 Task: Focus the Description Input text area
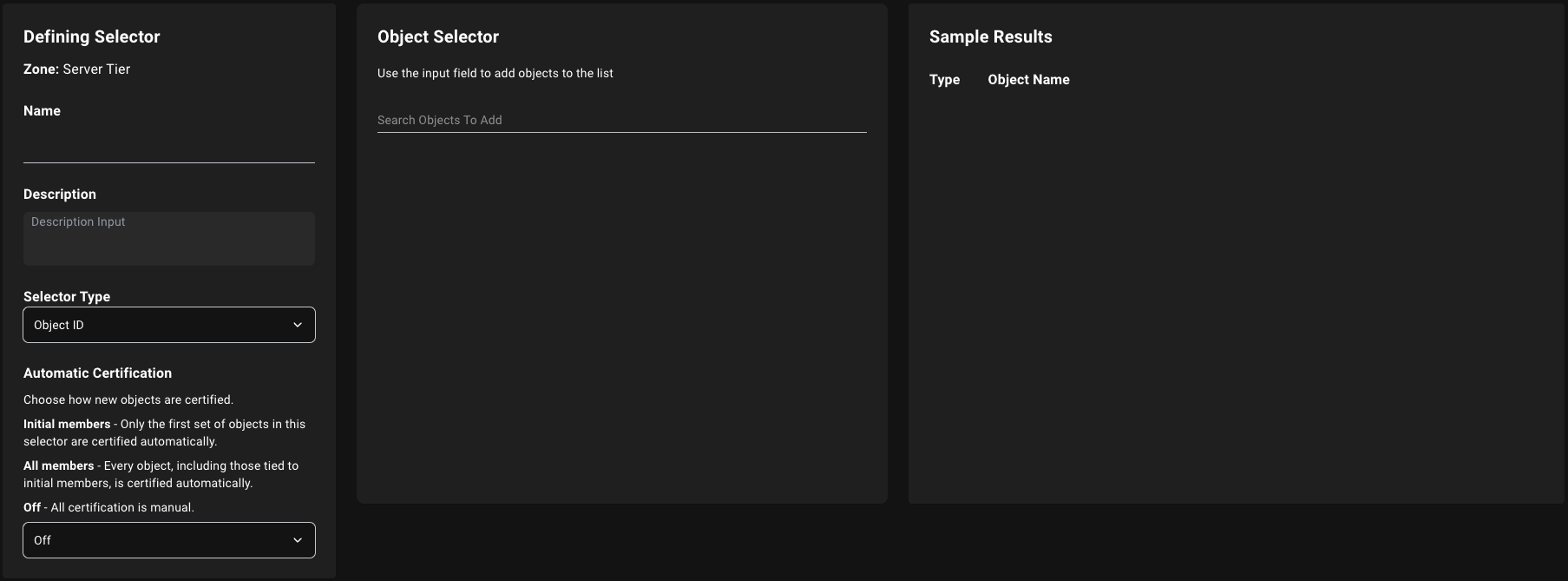point(169,239)
